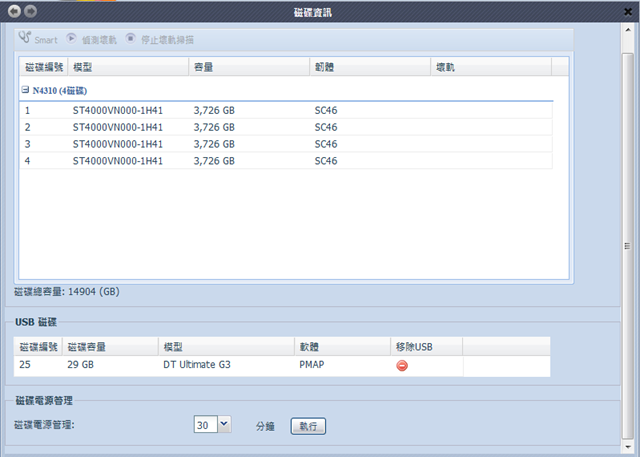Viewport: 640px width, 457px height.
Task: Click the 執行 button
Action: click(308, 426)
